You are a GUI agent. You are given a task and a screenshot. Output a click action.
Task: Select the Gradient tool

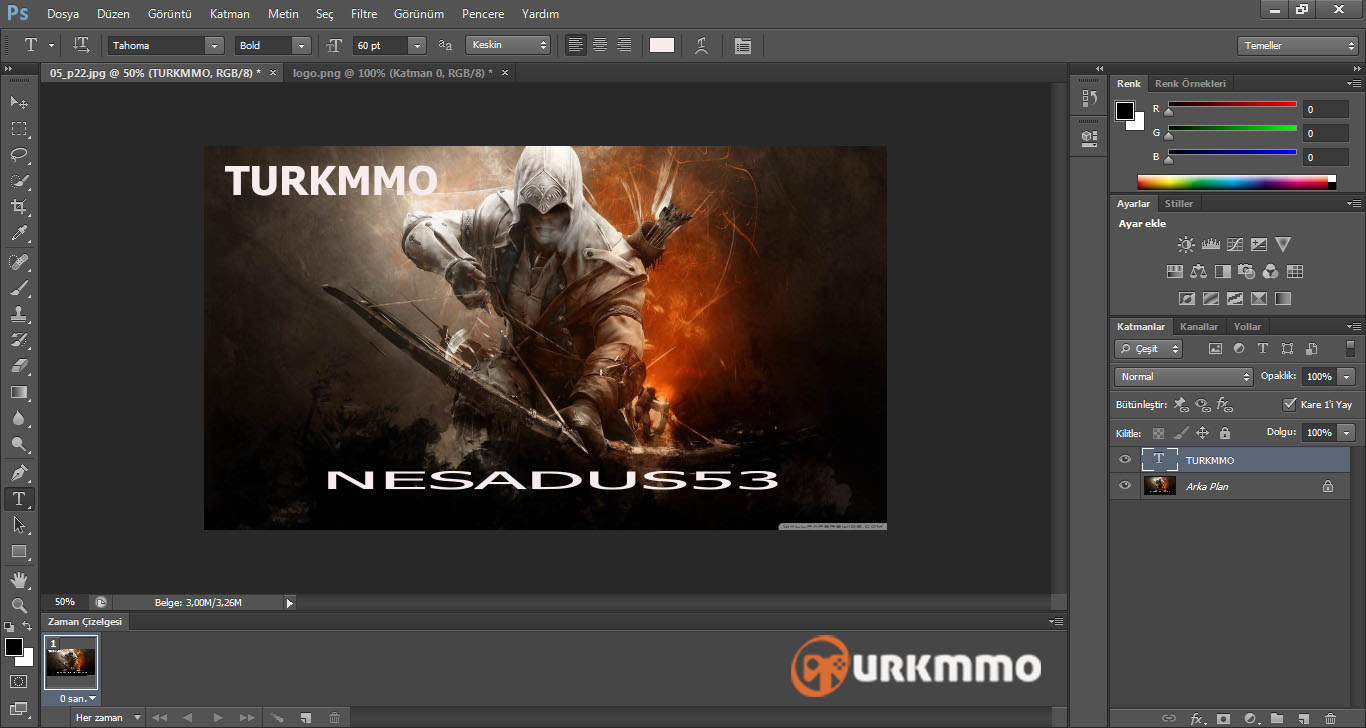(x=19, y=392)
